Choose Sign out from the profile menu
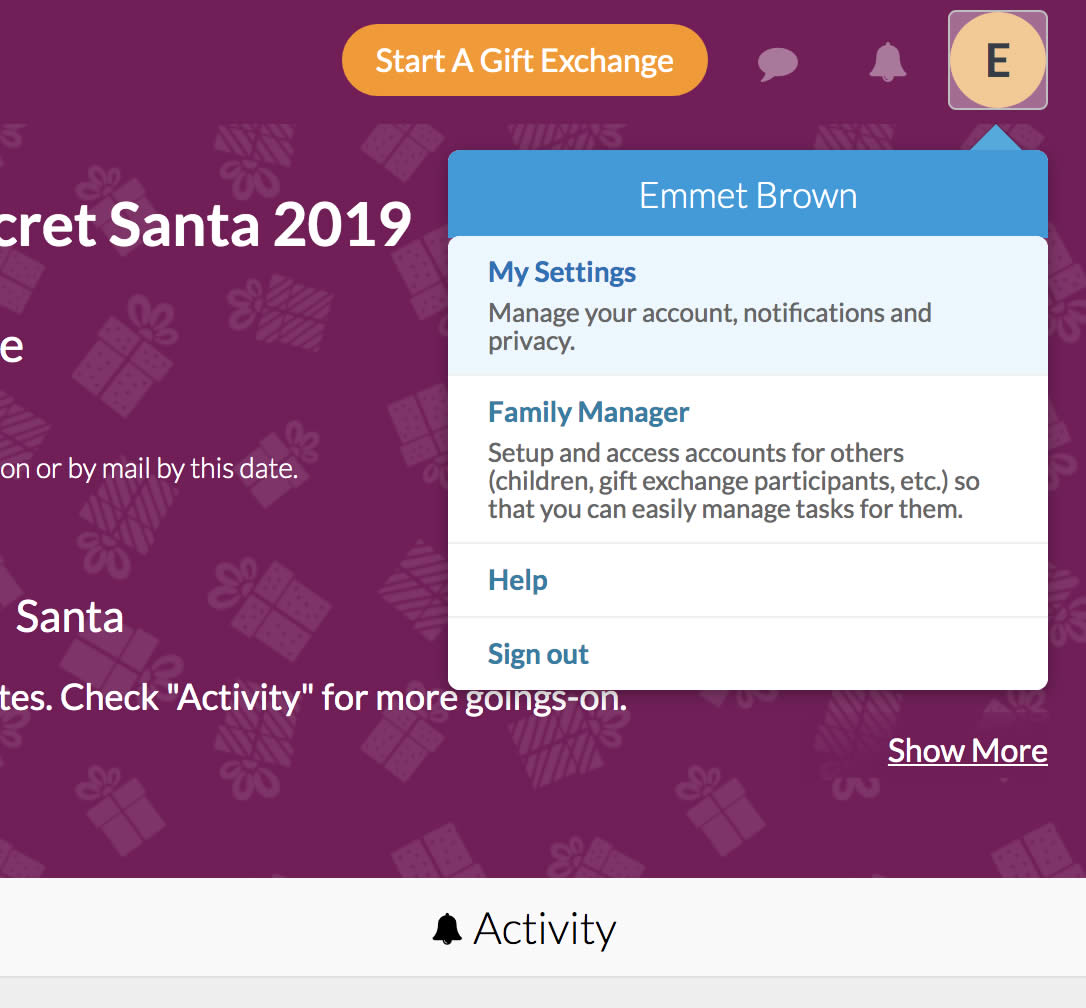1086x1008 pixels. 538,654
